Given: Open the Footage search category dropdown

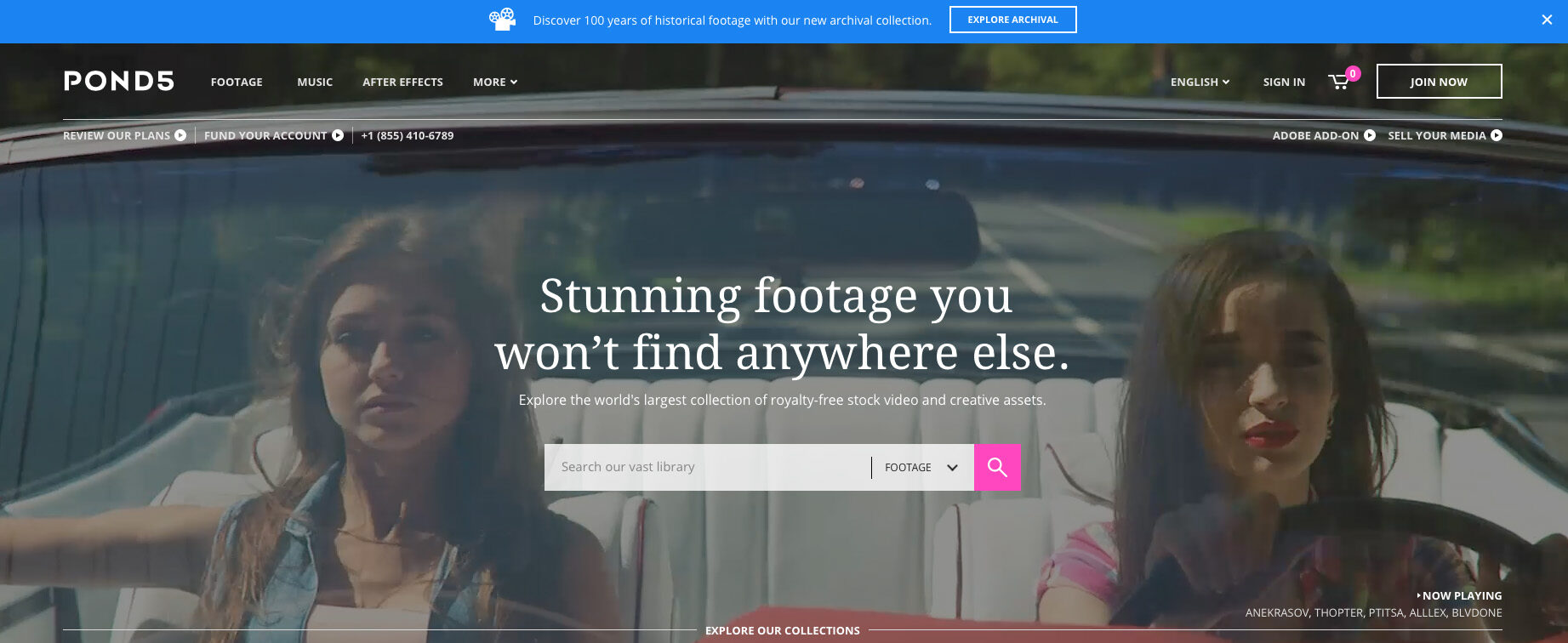Looking at the screenshot, I should [922, 467].
